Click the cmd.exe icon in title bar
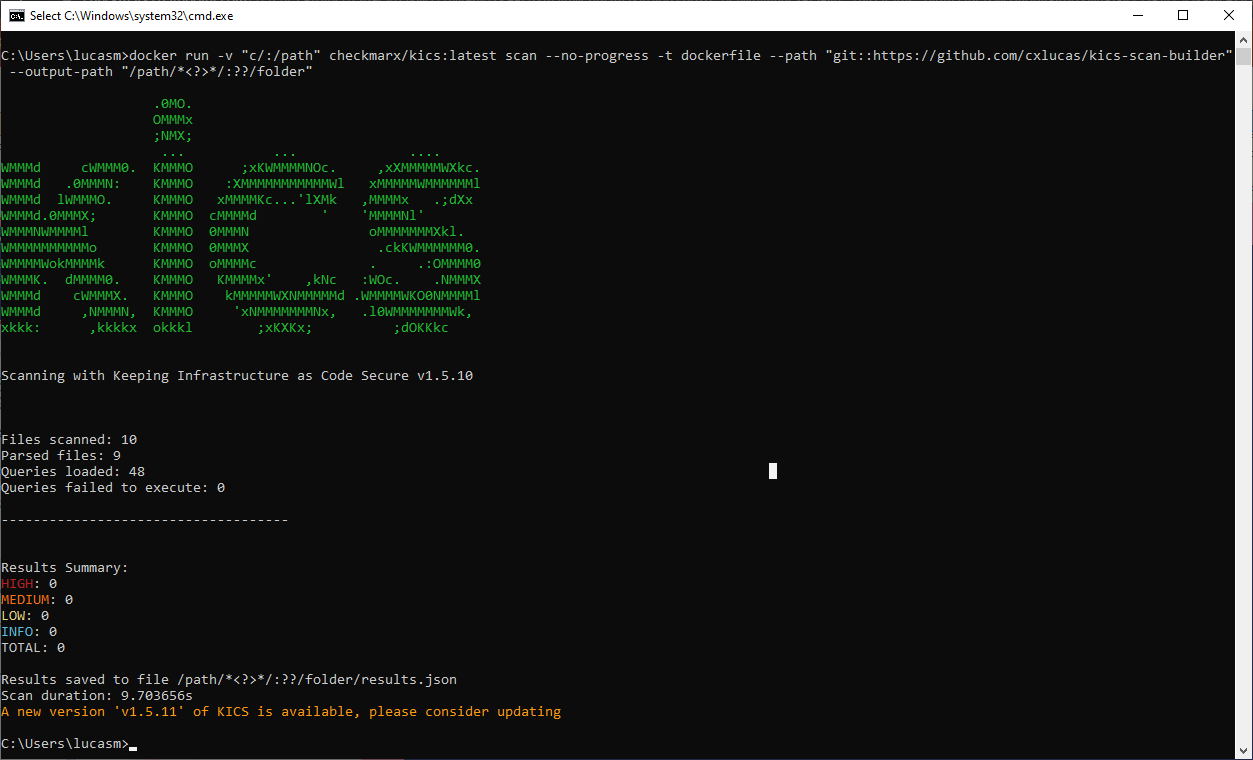The image size is (1253, 760). 16,15
